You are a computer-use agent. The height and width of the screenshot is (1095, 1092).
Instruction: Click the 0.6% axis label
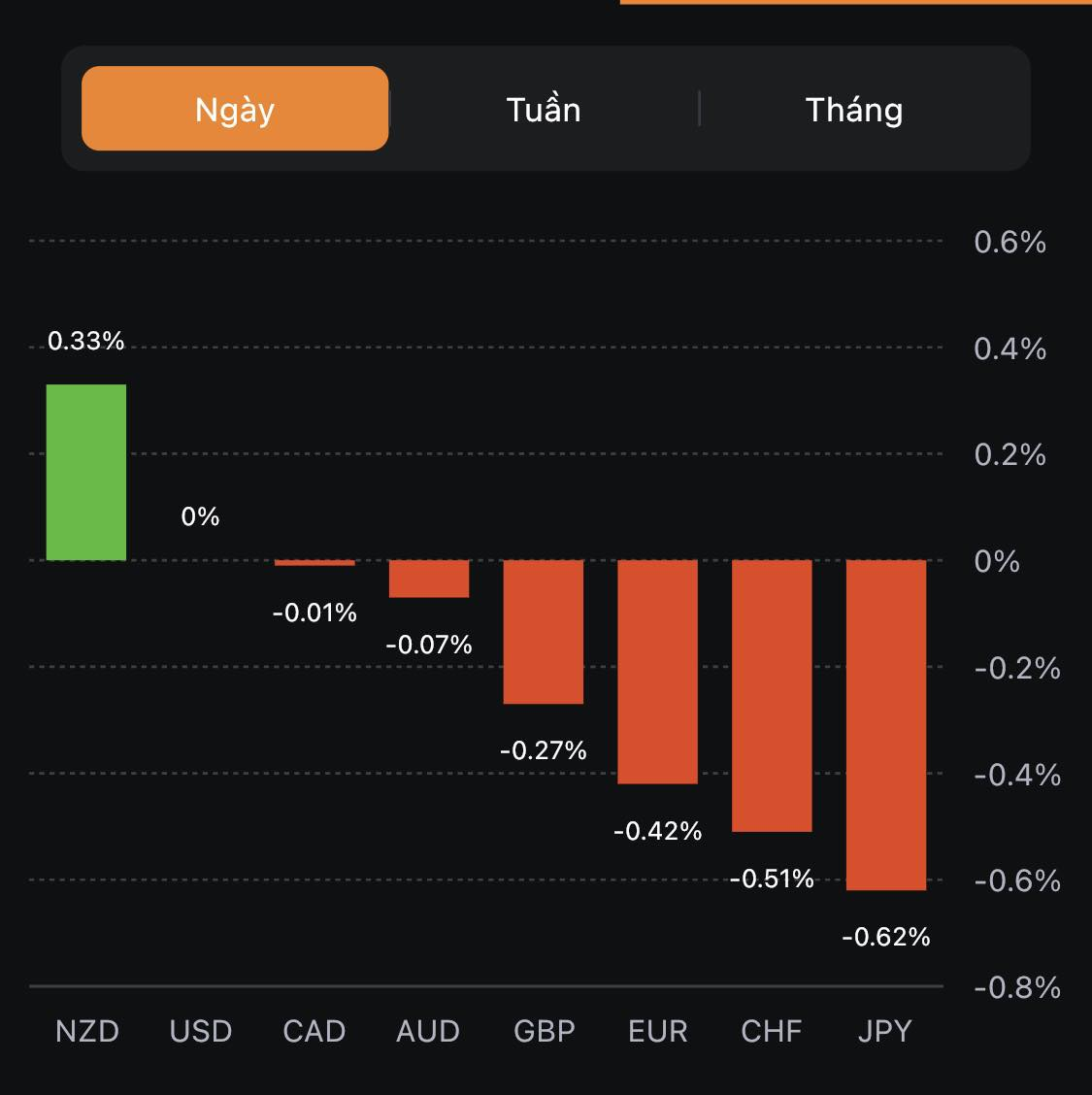(1009, 242)
